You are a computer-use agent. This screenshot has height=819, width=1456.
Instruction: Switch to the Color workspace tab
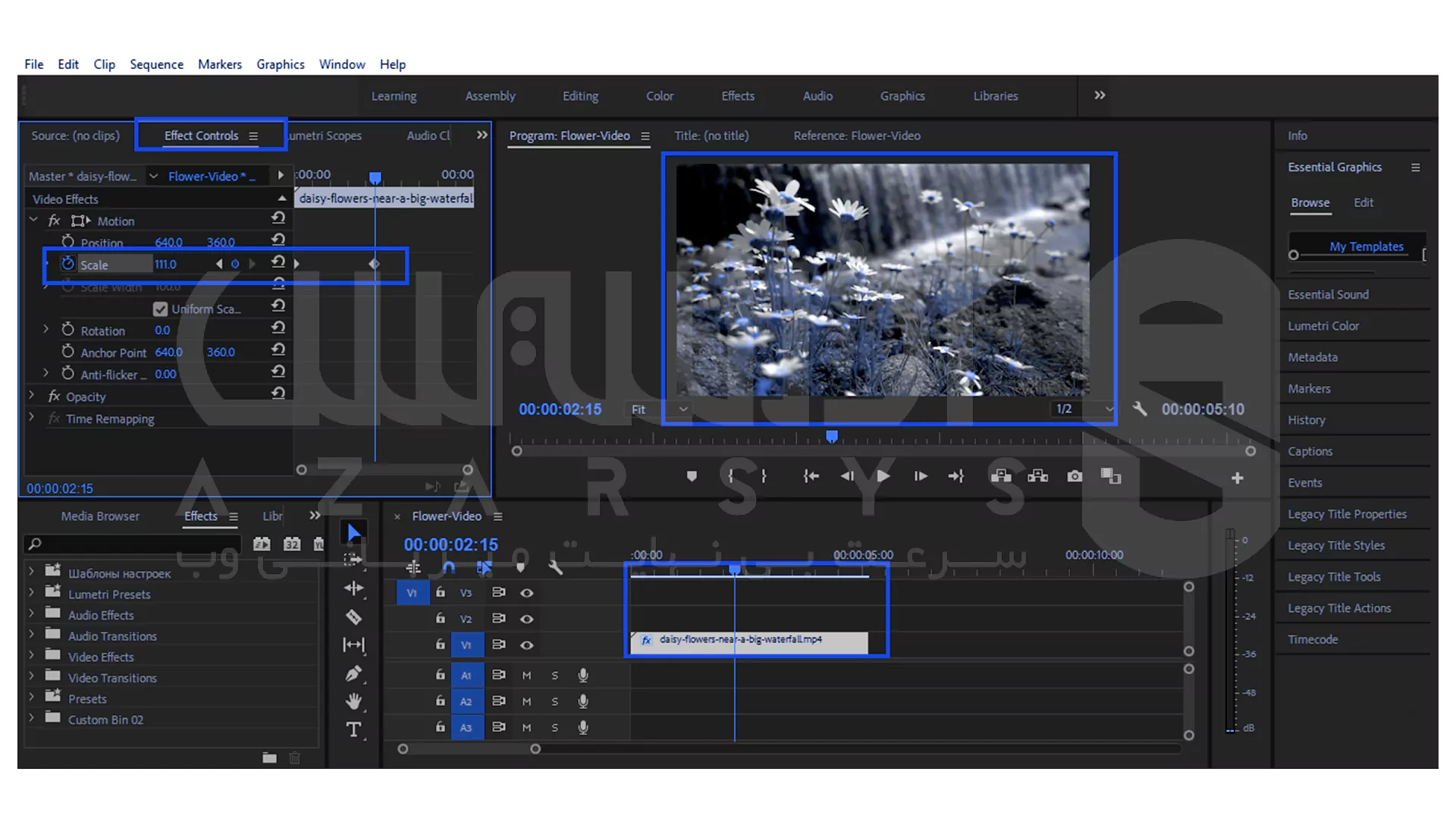click(659, 96)
